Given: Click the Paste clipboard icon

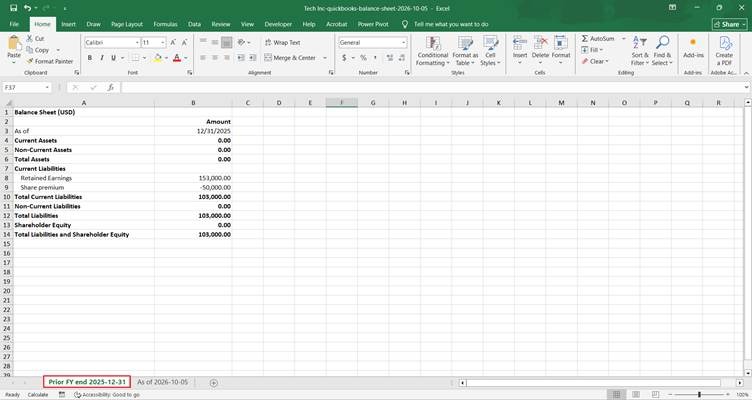Looking at the screenshot, I should pos(14,43).
